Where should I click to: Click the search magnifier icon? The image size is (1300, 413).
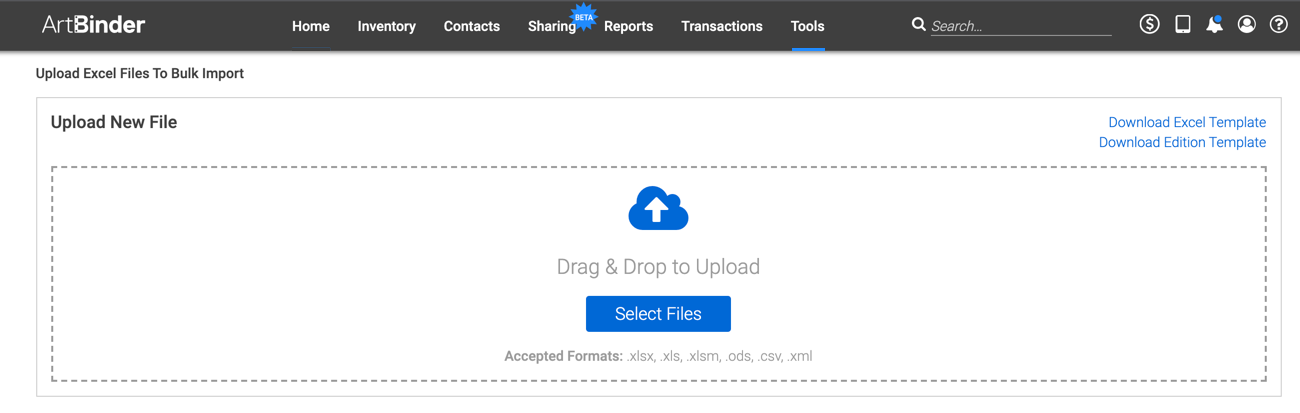[918, 25]
